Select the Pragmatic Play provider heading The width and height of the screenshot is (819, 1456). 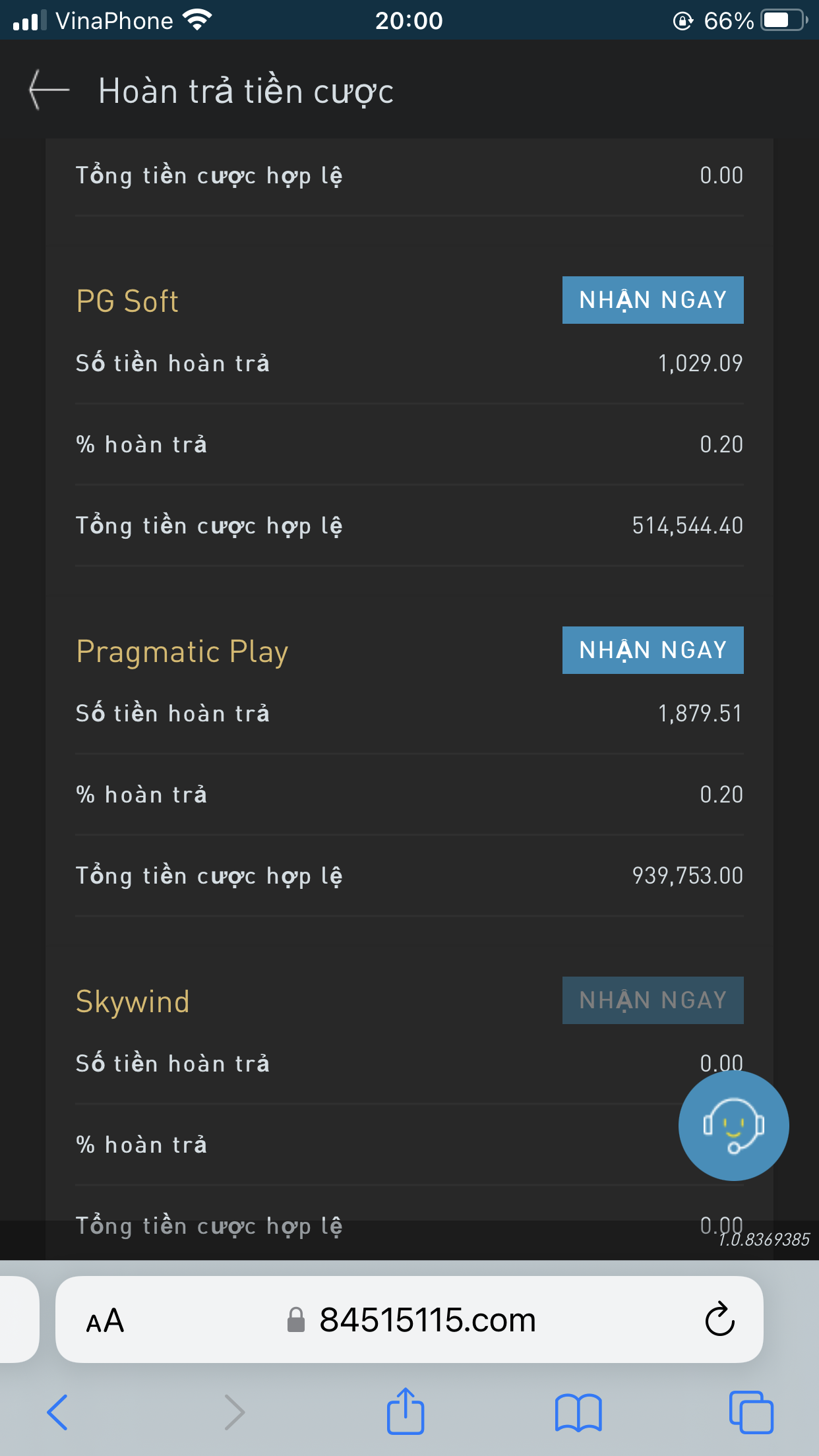(x=182, y=652)
